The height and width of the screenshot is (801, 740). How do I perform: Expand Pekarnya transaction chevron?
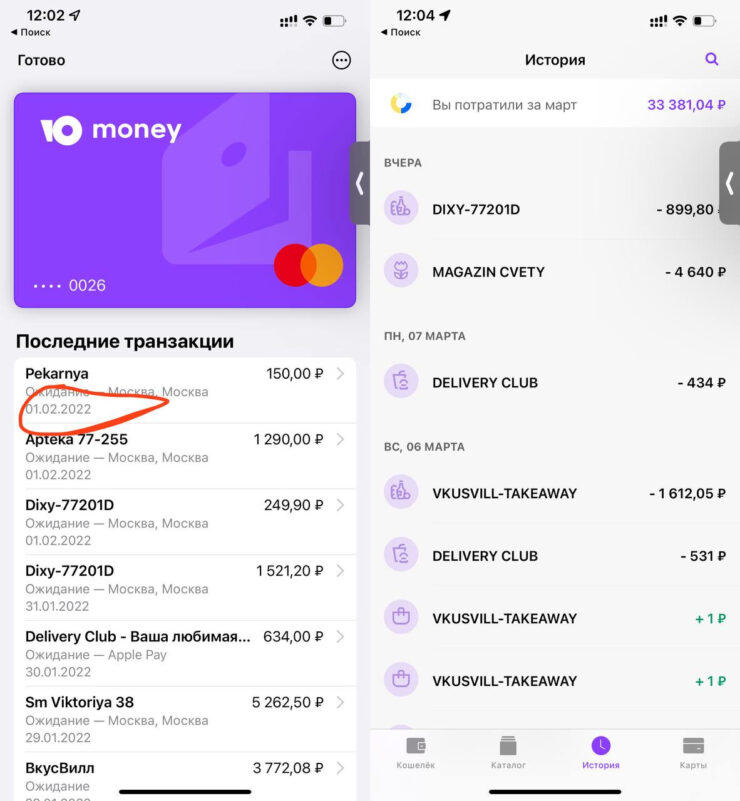click(x=340, y=373)
